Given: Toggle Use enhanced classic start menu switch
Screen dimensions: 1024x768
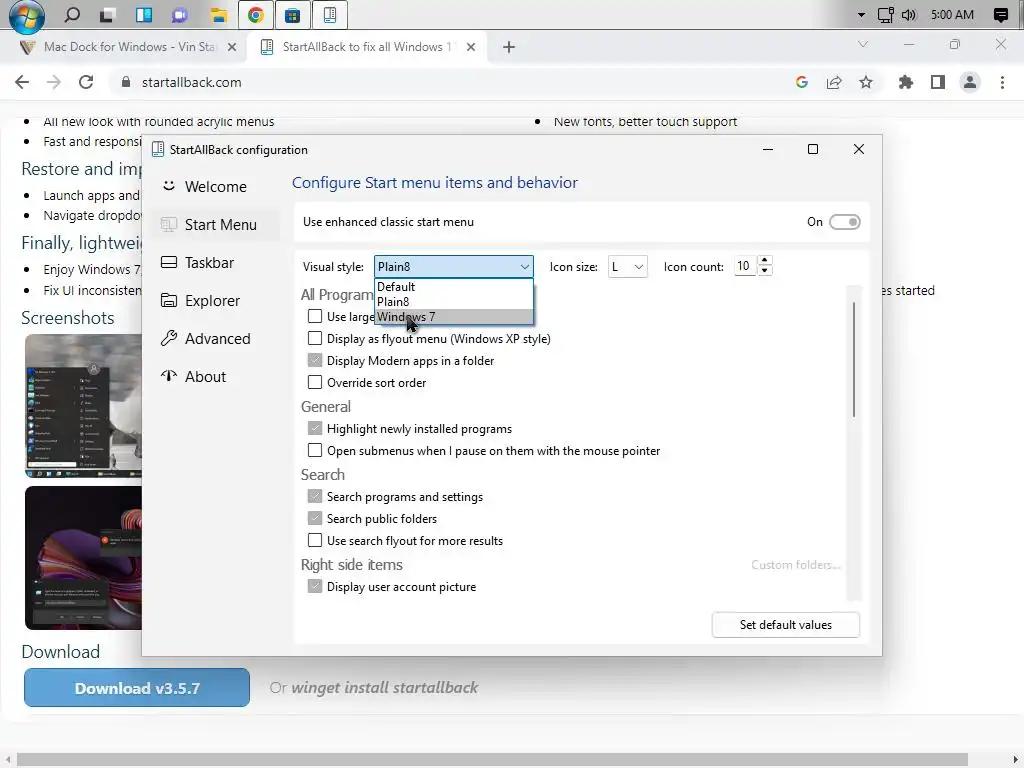Looking at the screenshot, I should pyautogui.click(x=844, y=222).
